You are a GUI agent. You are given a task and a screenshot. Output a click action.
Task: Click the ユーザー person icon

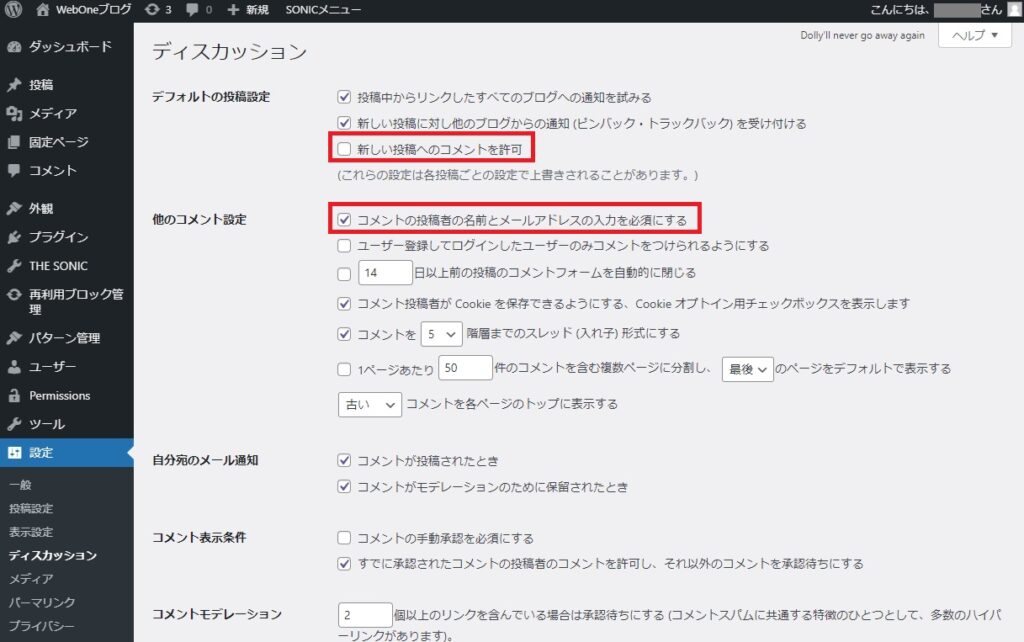tap(14, 366)
